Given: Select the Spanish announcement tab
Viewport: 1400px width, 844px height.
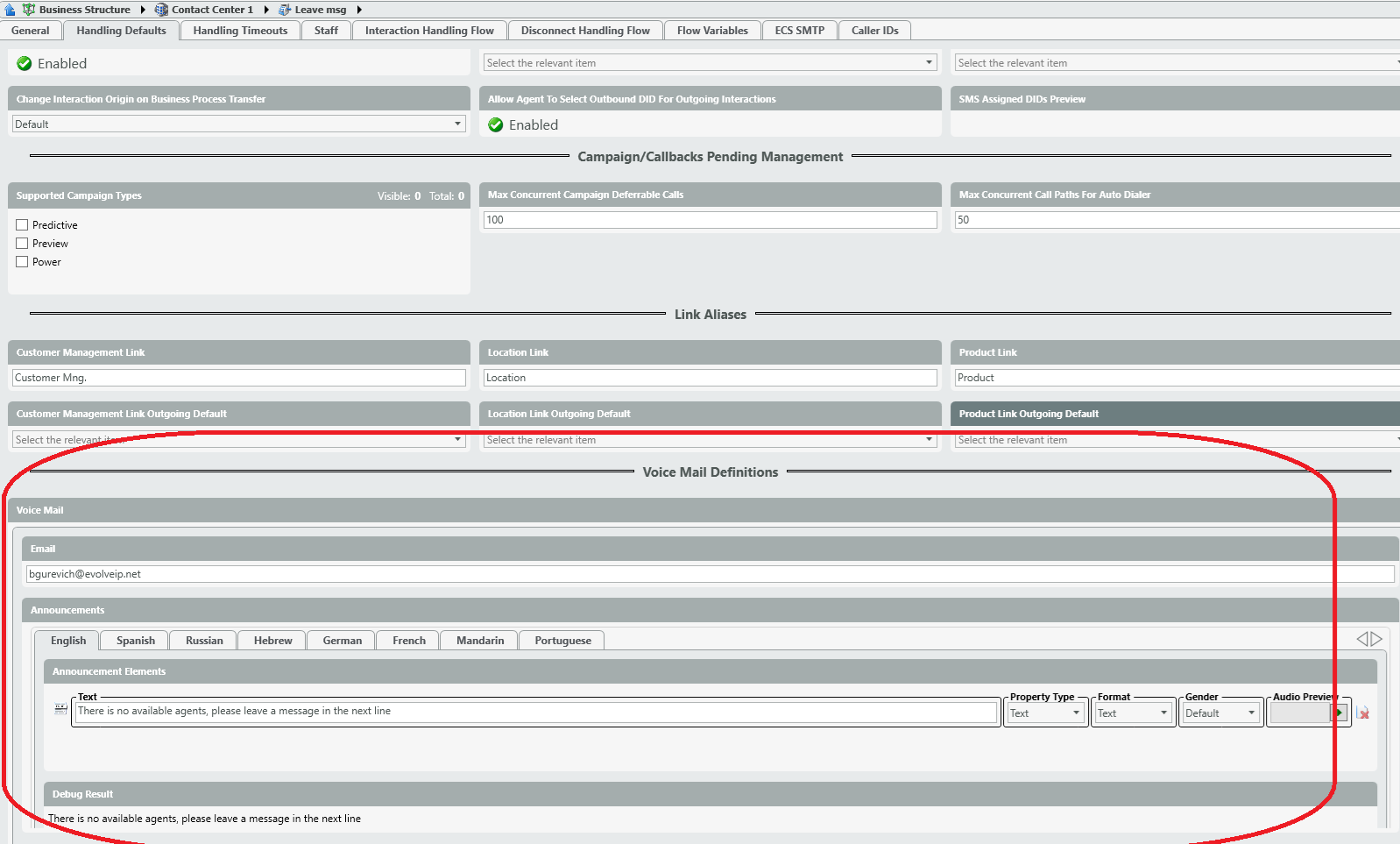Looking at the screenshot, I should point(135,641).
